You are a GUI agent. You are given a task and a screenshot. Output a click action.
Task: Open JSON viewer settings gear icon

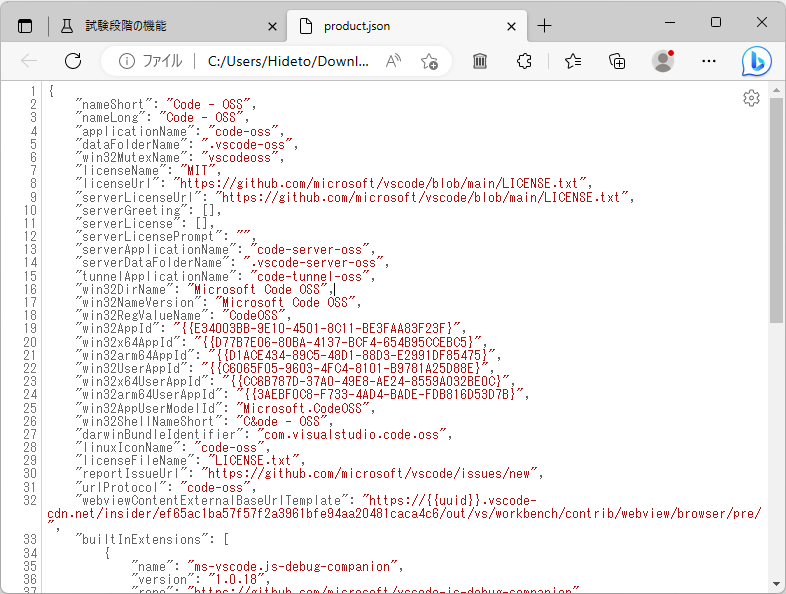(x=751, y=98)
